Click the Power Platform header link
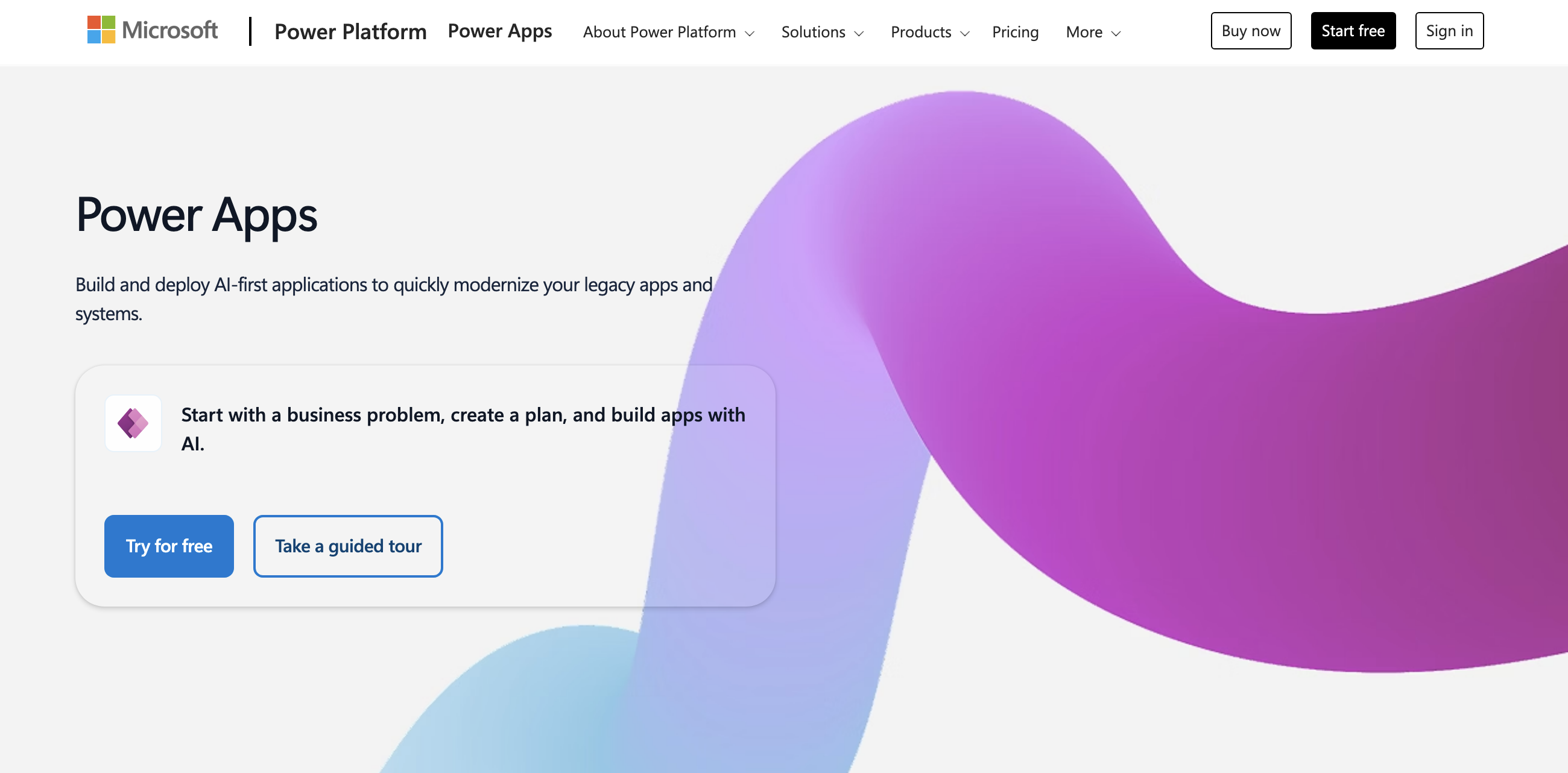Screen dimensions: 1568x773 point(350,31)
